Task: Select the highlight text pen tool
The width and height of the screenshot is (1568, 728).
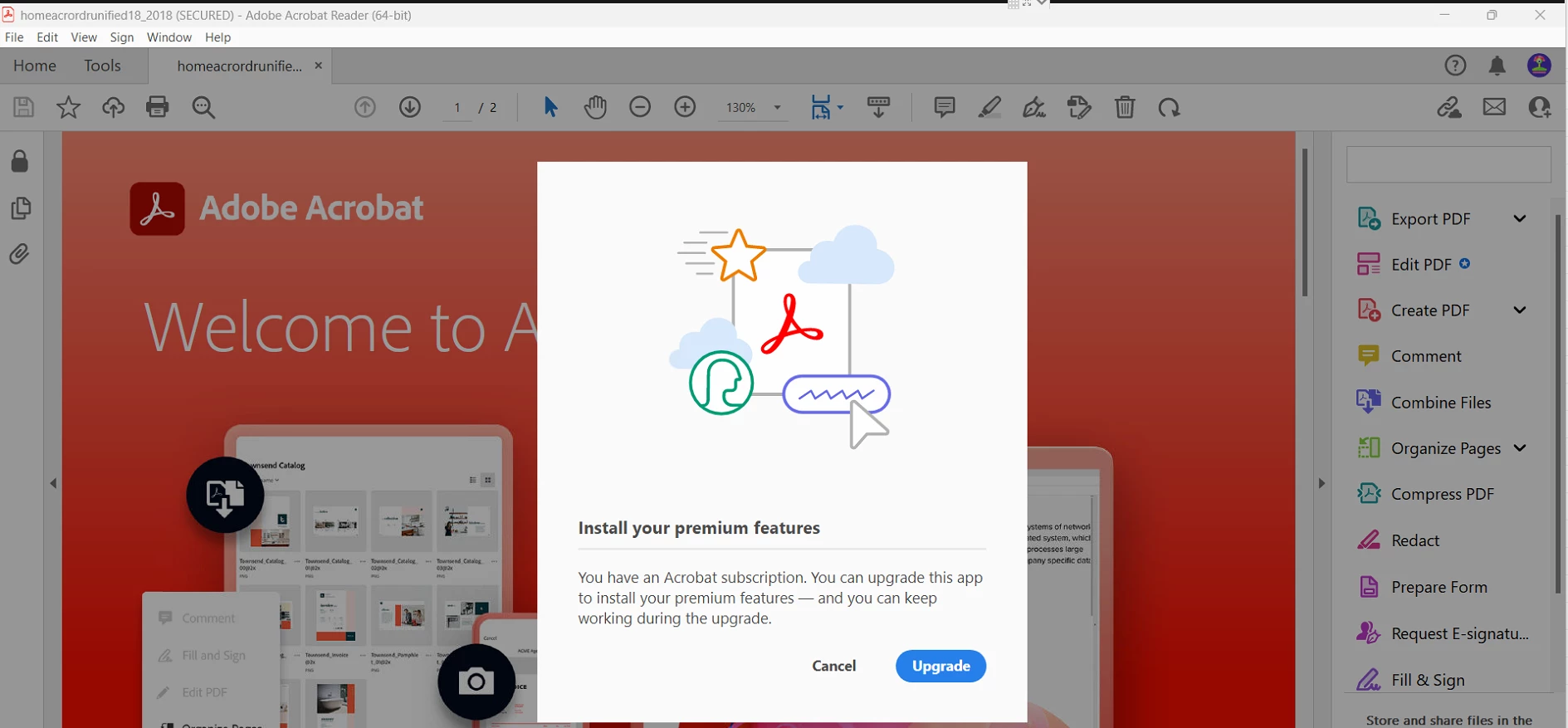Action: (989, 107)
